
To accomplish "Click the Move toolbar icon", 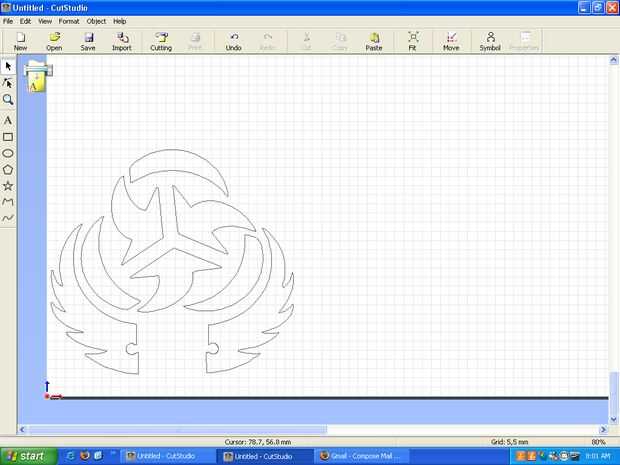I will [451, 41].
